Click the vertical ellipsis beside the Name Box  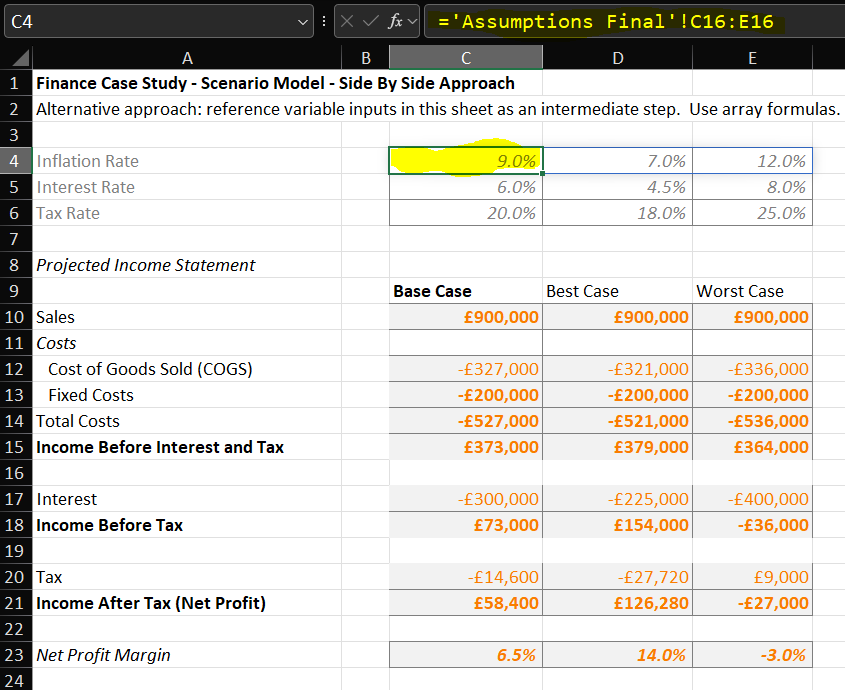pyautogui.click(x=323, y=21)
